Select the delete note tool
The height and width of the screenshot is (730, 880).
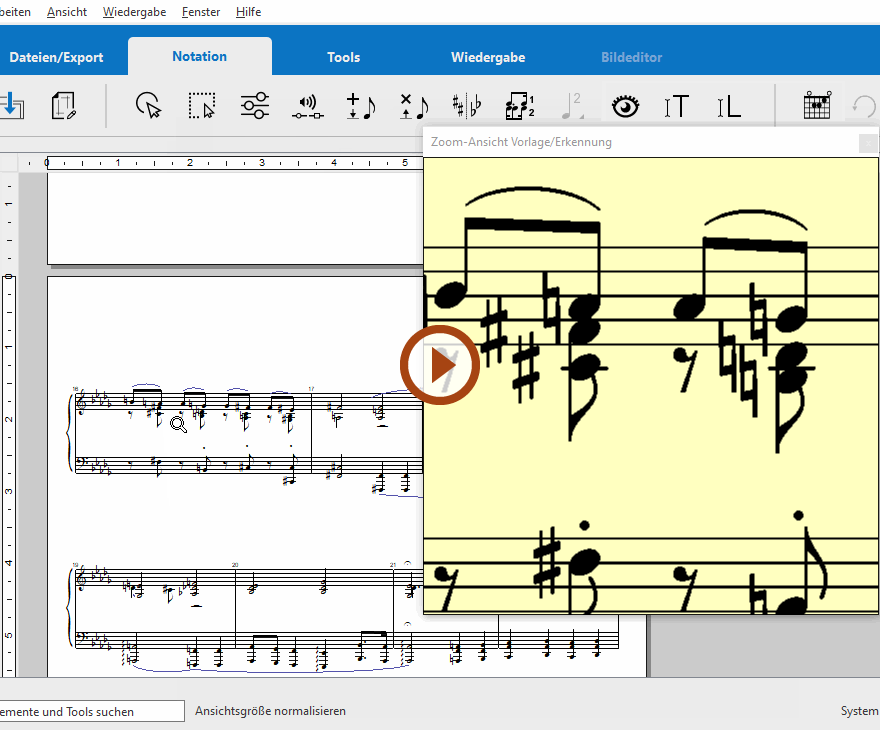coord(413,105)
